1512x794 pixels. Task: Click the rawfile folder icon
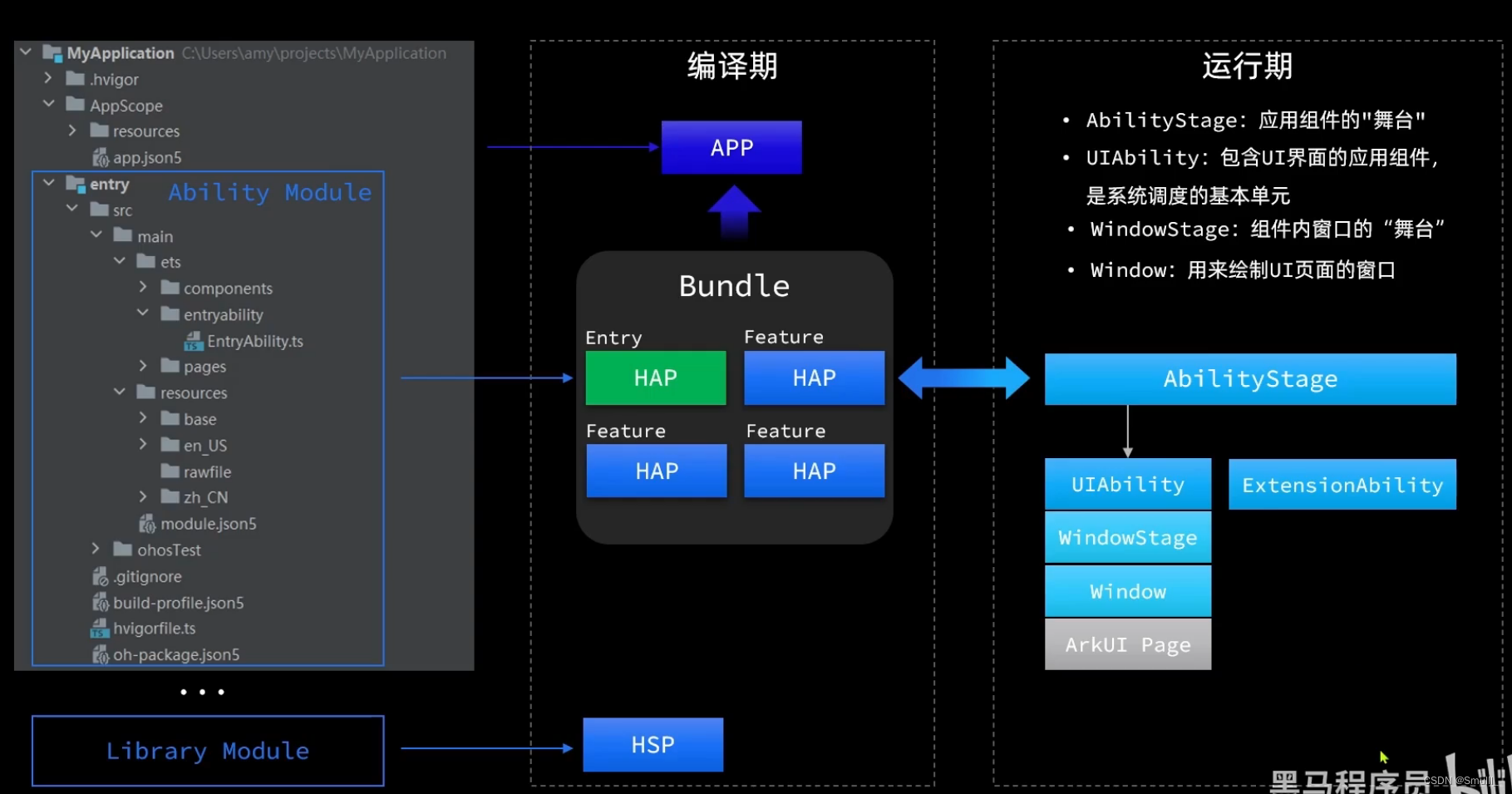[170, 471]
